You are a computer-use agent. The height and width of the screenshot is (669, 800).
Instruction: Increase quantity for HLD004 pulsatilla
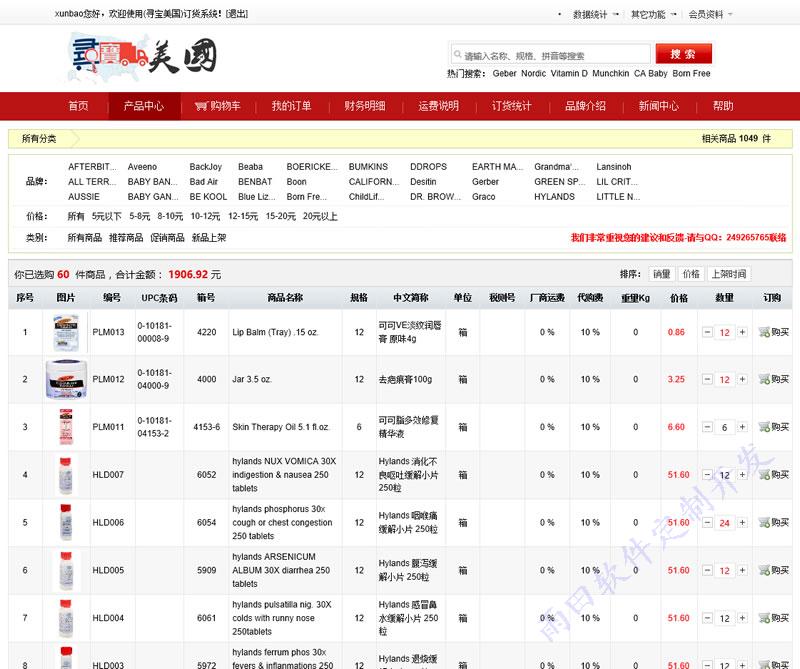click(742, 618)
